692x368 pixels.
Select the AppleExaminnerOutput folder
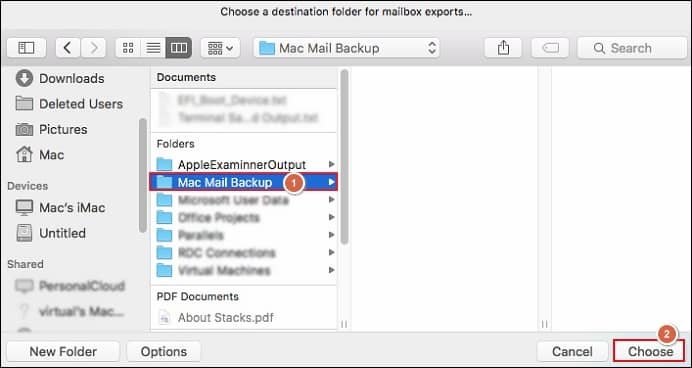(244, 165)
